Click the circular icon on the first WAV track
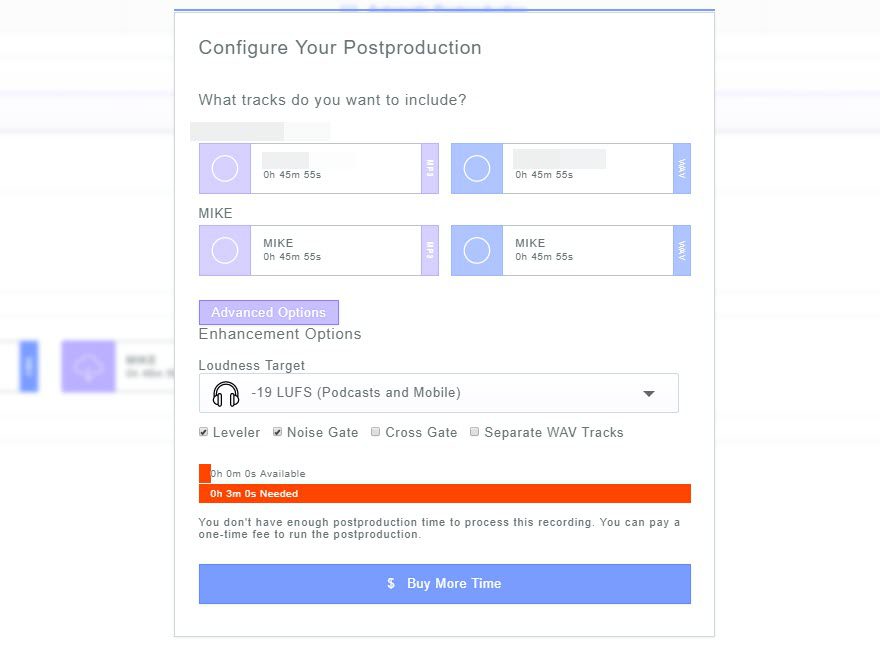880x650 pixels. click(x=477, y=168)
